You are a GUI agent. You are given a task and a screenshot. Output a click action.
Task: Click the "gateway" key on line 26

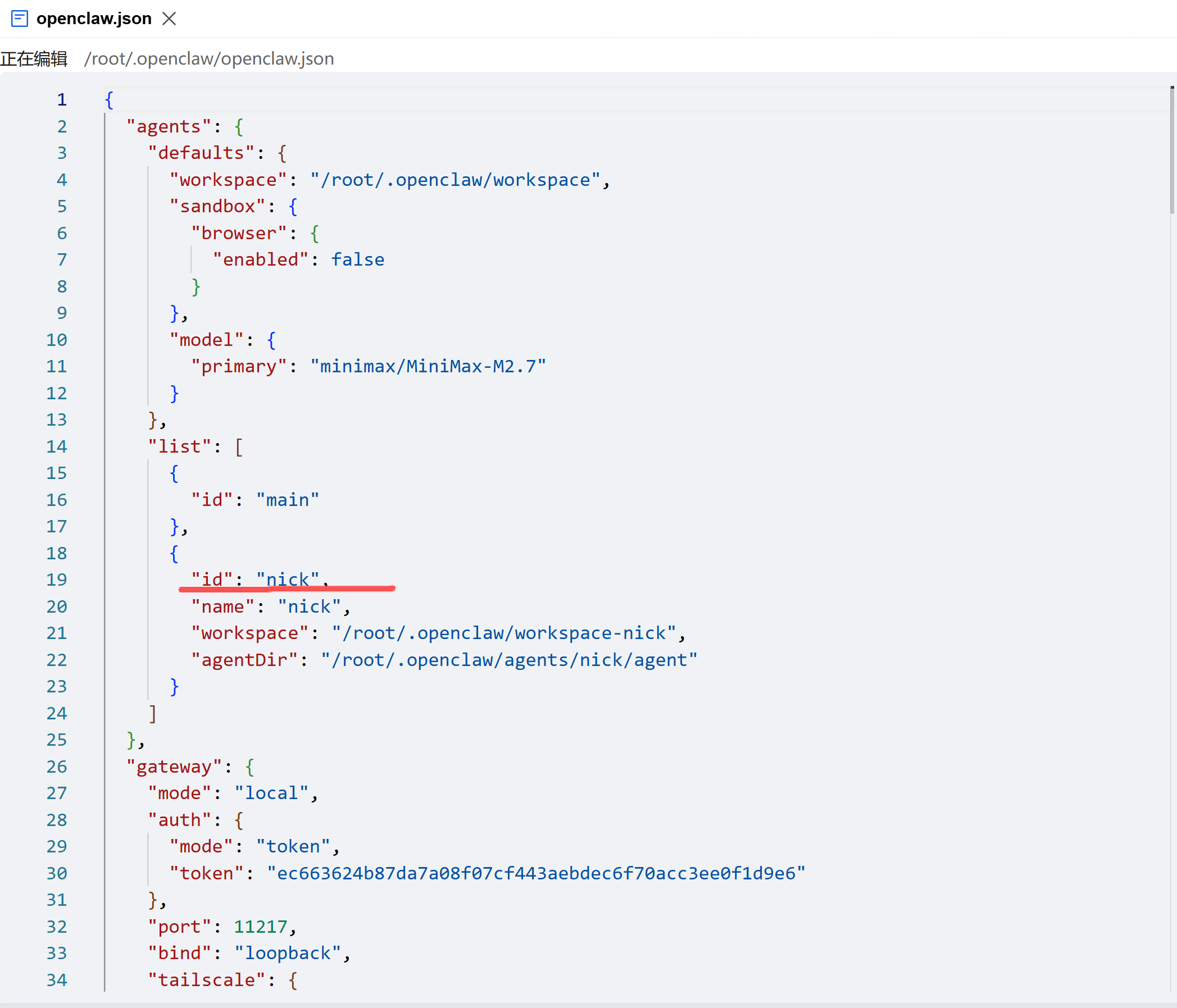174,767
